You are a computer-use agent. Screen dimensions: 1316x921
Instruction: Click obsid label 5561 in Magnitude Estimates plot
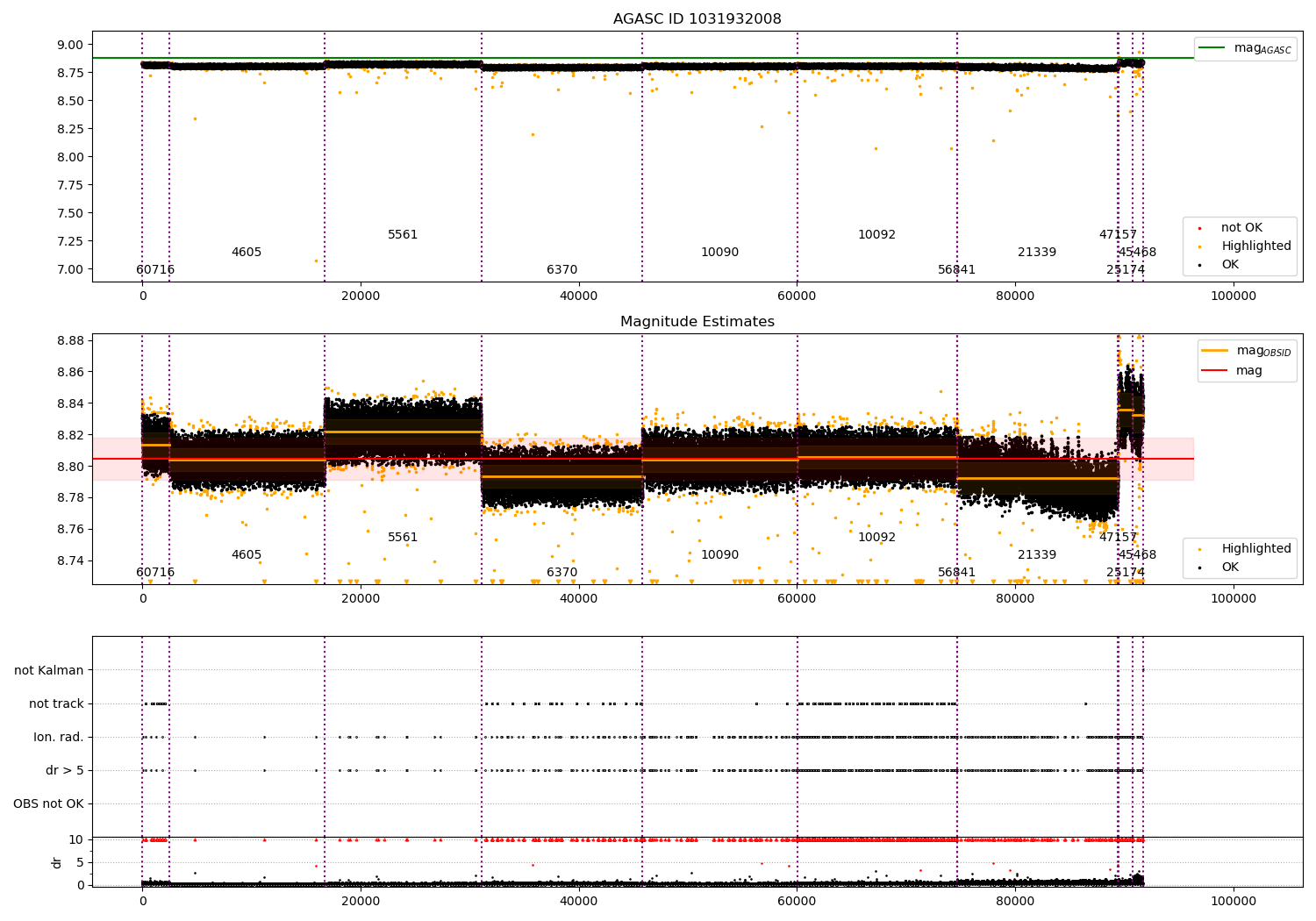click(x=403, y=538)
